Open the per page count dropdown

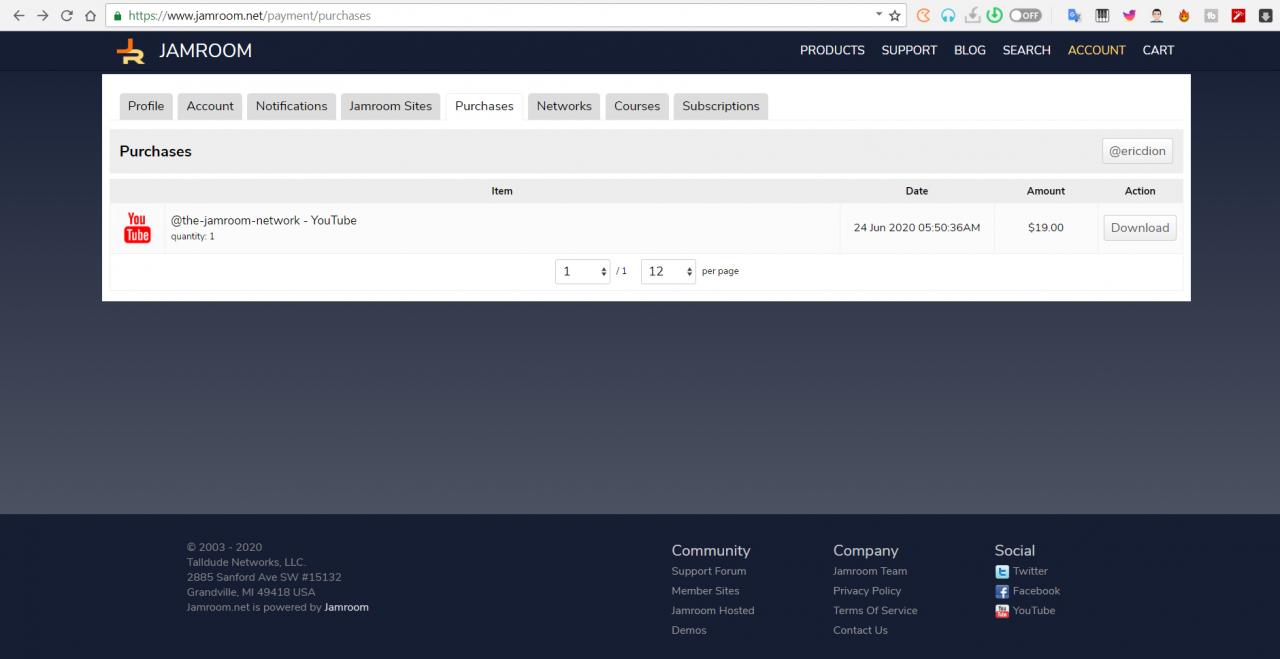coord(668,271)
